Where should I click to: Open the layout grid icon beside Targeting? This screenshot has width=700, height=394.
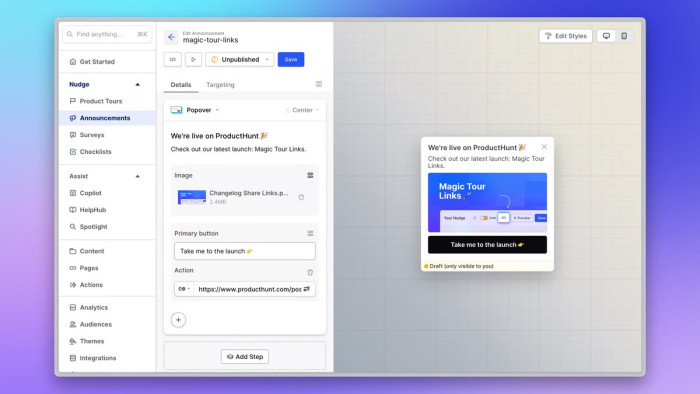click(319, 84)
